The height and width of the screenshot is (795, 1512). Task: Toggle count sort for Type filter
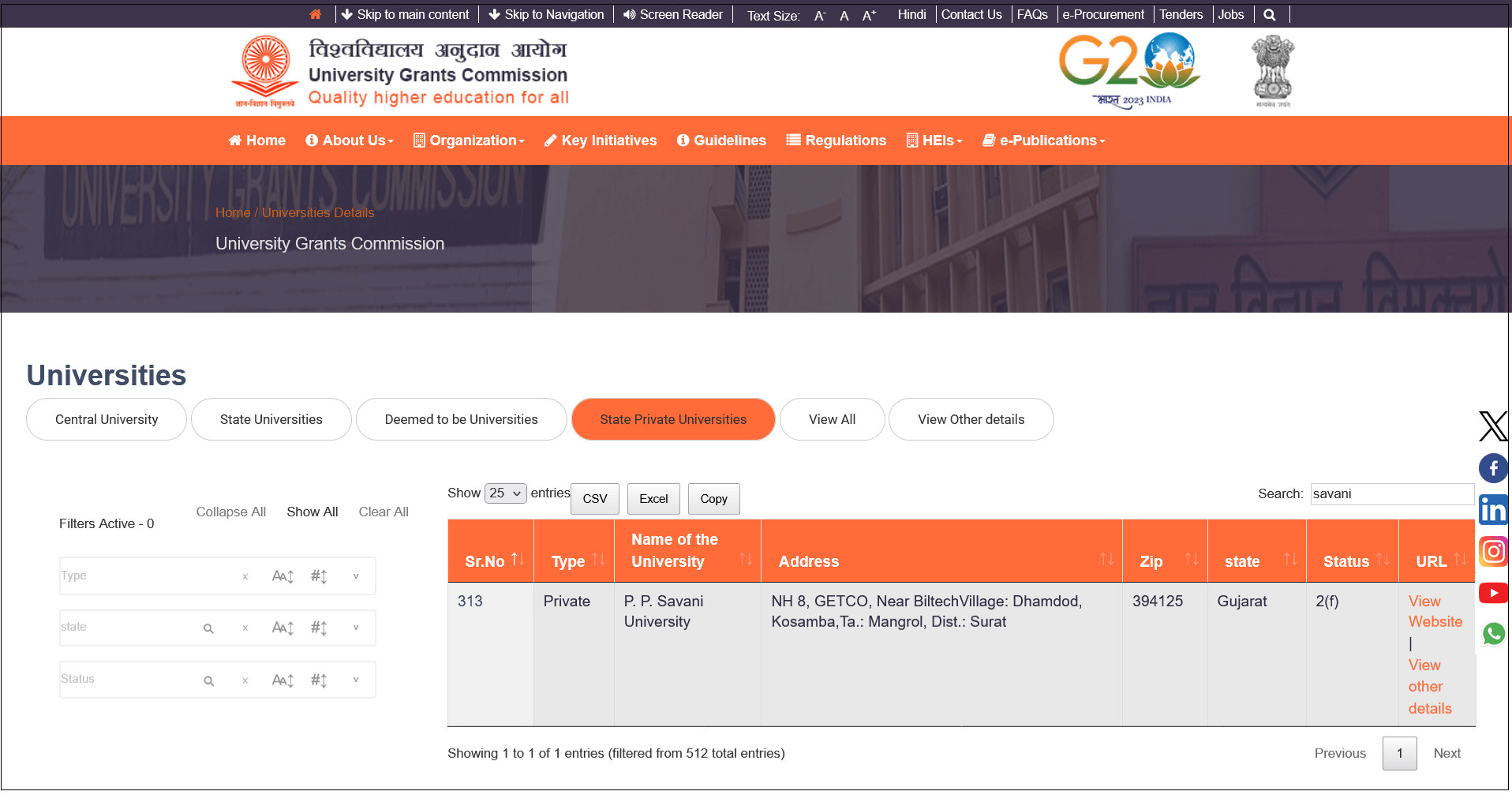[x=319, y=576]
